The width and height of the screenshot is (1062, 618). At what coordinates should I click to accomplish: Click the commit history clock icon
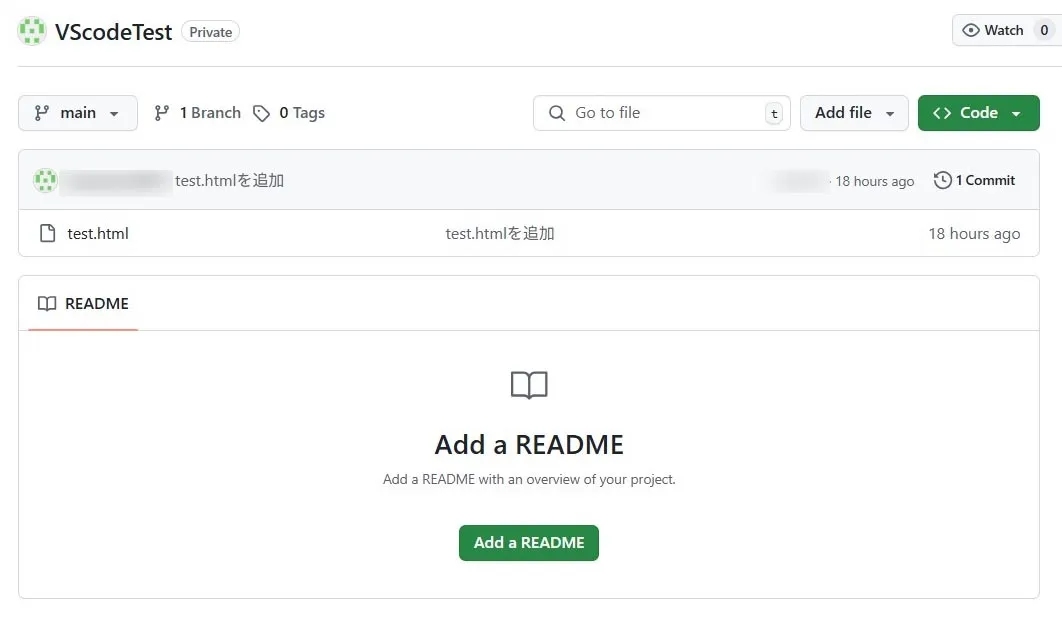point(942,180)
